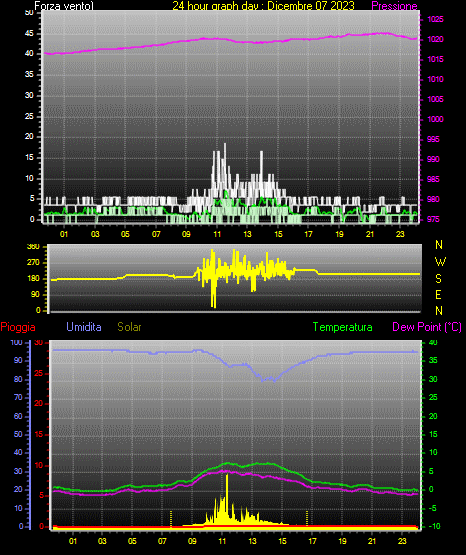This screenshot has width=466, height=555.
Task: Click hour 11 on the wind chart axis
Action: coord(217,234)
